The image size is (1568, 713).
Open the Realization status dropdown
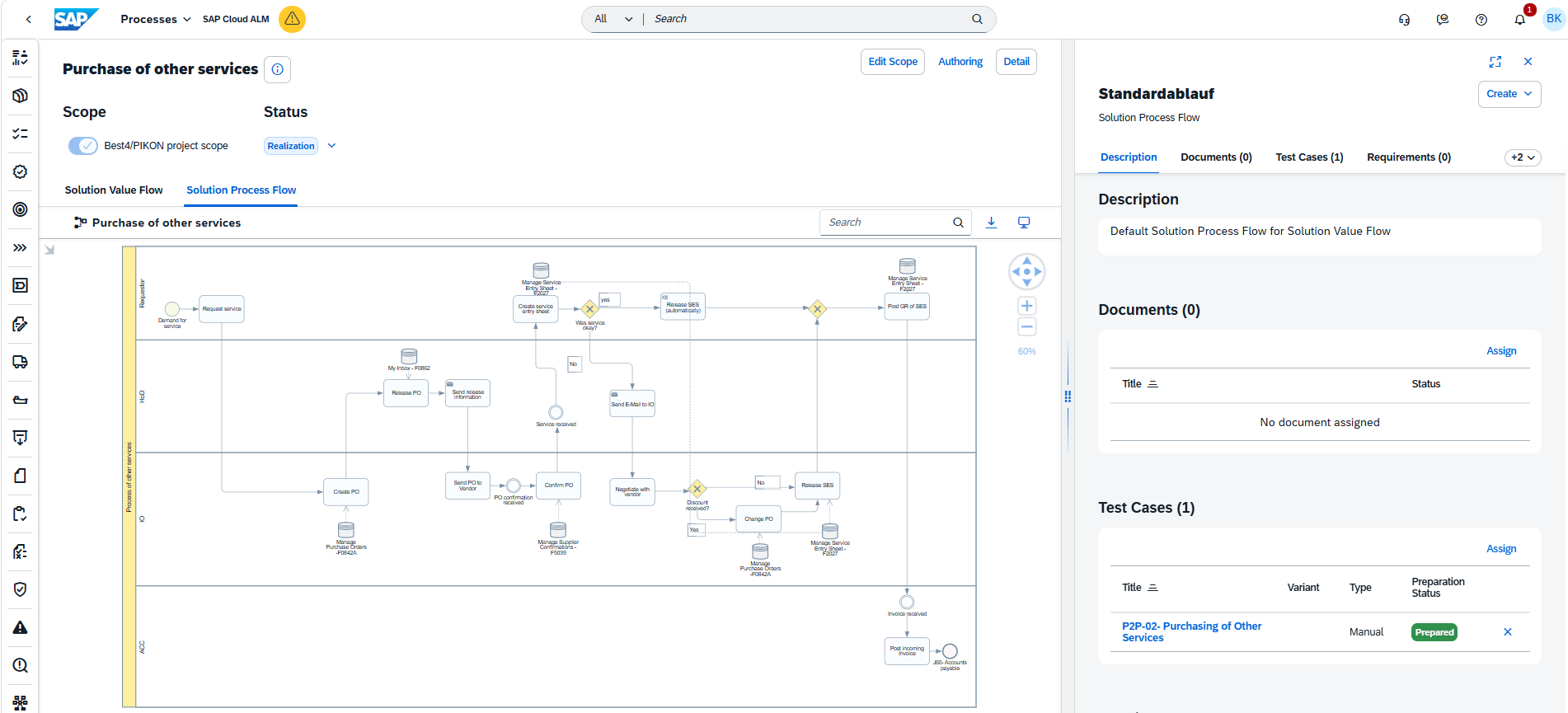331,146
